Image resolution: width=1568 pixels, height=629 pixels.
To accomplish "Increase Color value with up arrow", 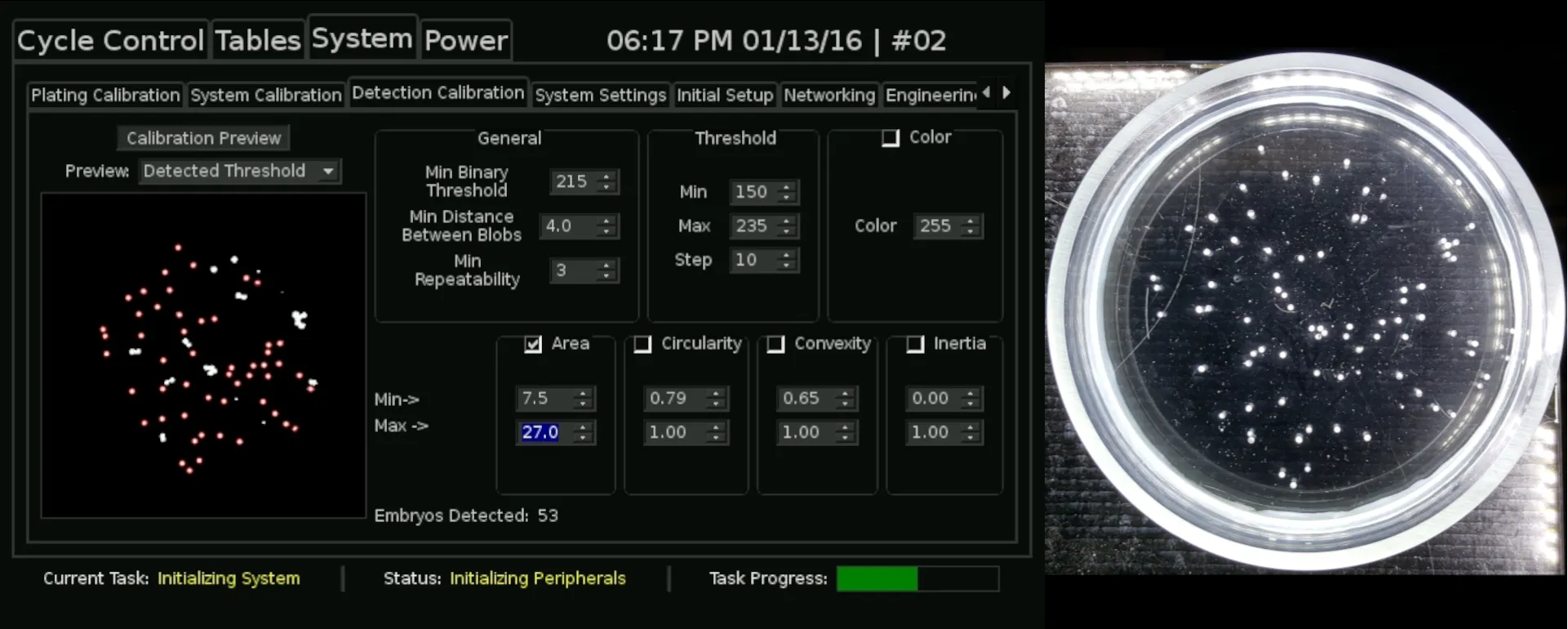I will pyautogui.click(x=970, y=221).
